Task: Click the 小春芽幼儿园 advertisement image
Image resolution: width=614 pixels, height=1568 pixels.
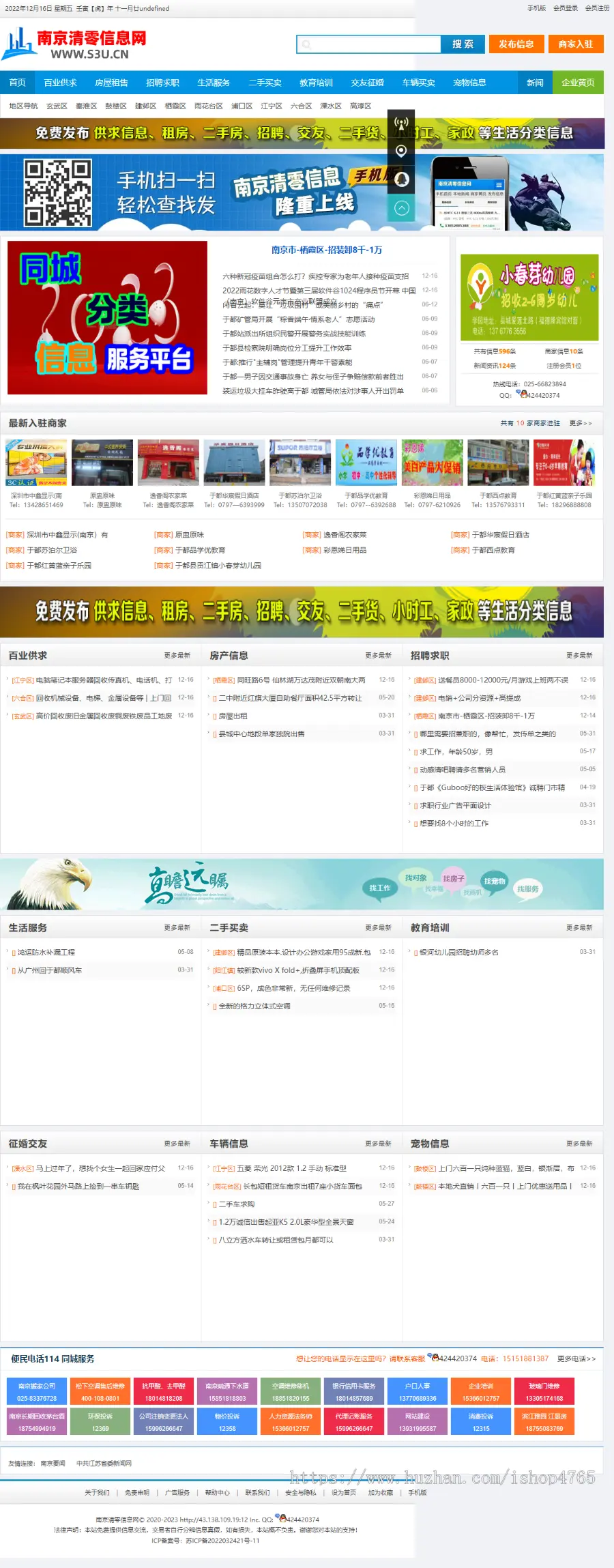Action: (529, 297)
